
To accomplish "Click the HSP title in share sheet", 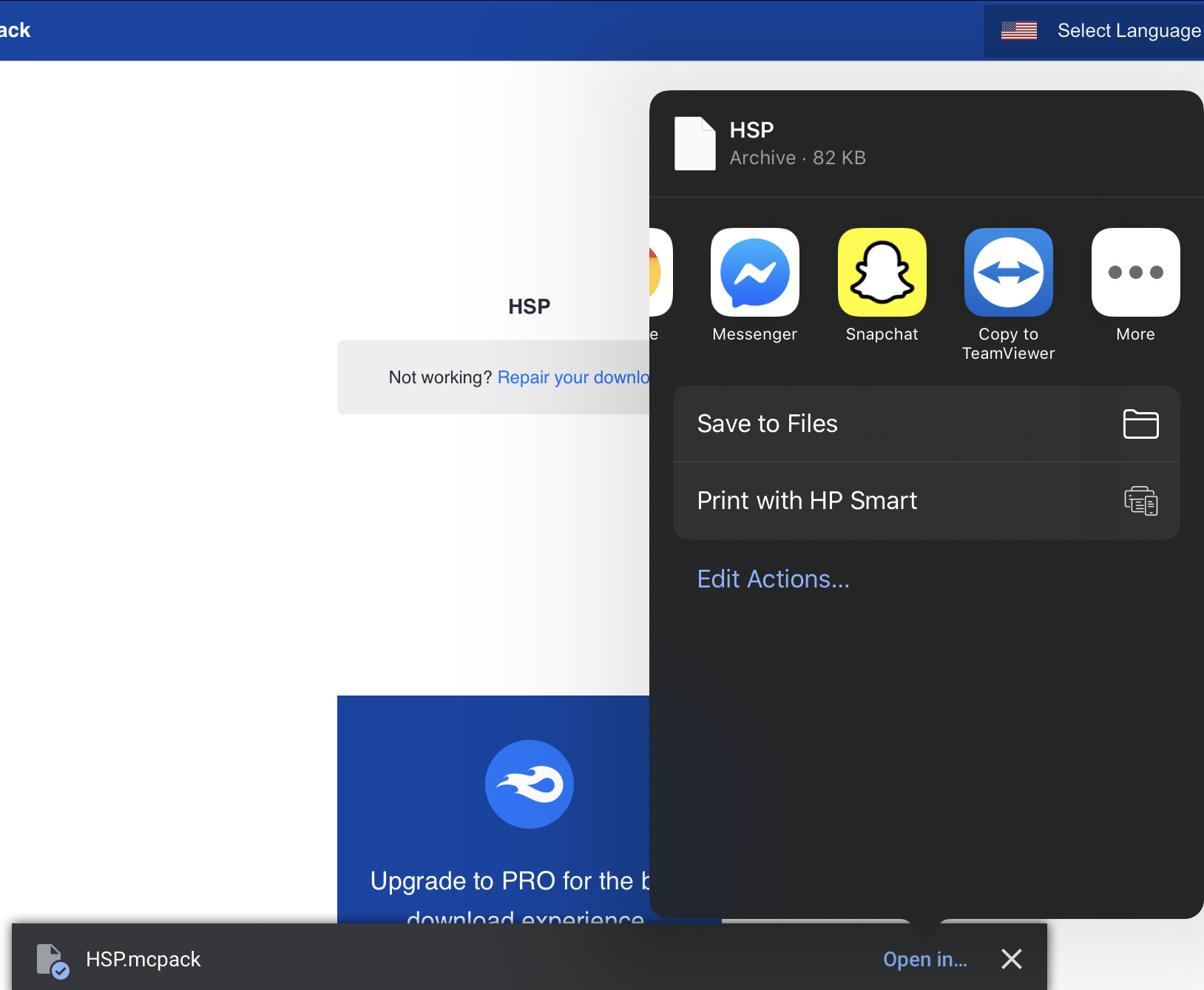I will (x=752, y=130).
